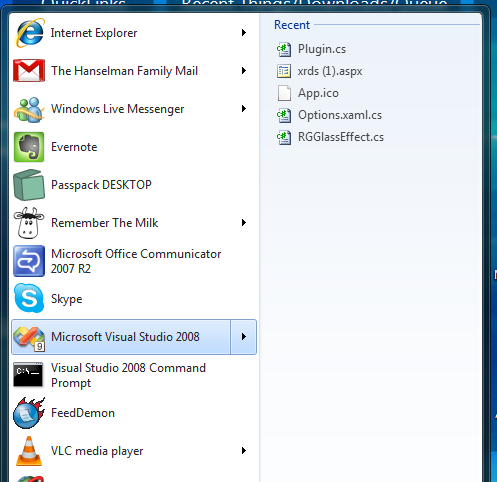Launch Internet Explorer from its label
Image resolution: width=497 pixels, height=482 pixels.
coord(94,33)
